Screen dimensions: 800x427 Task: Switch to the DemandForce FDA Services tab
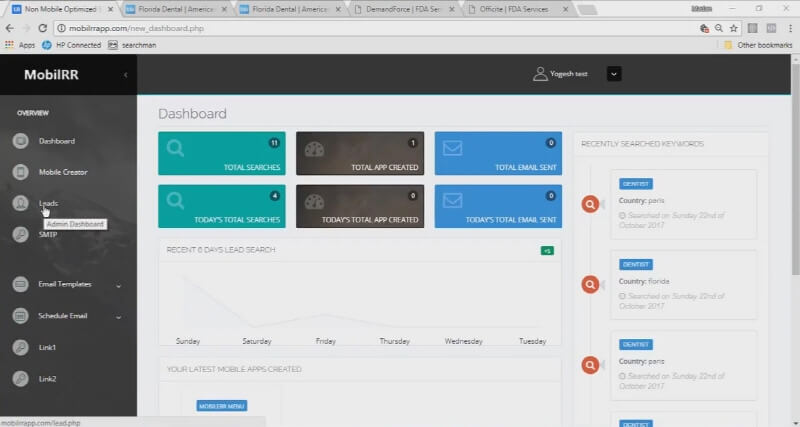pyautogui.click(x=403, y=9)
